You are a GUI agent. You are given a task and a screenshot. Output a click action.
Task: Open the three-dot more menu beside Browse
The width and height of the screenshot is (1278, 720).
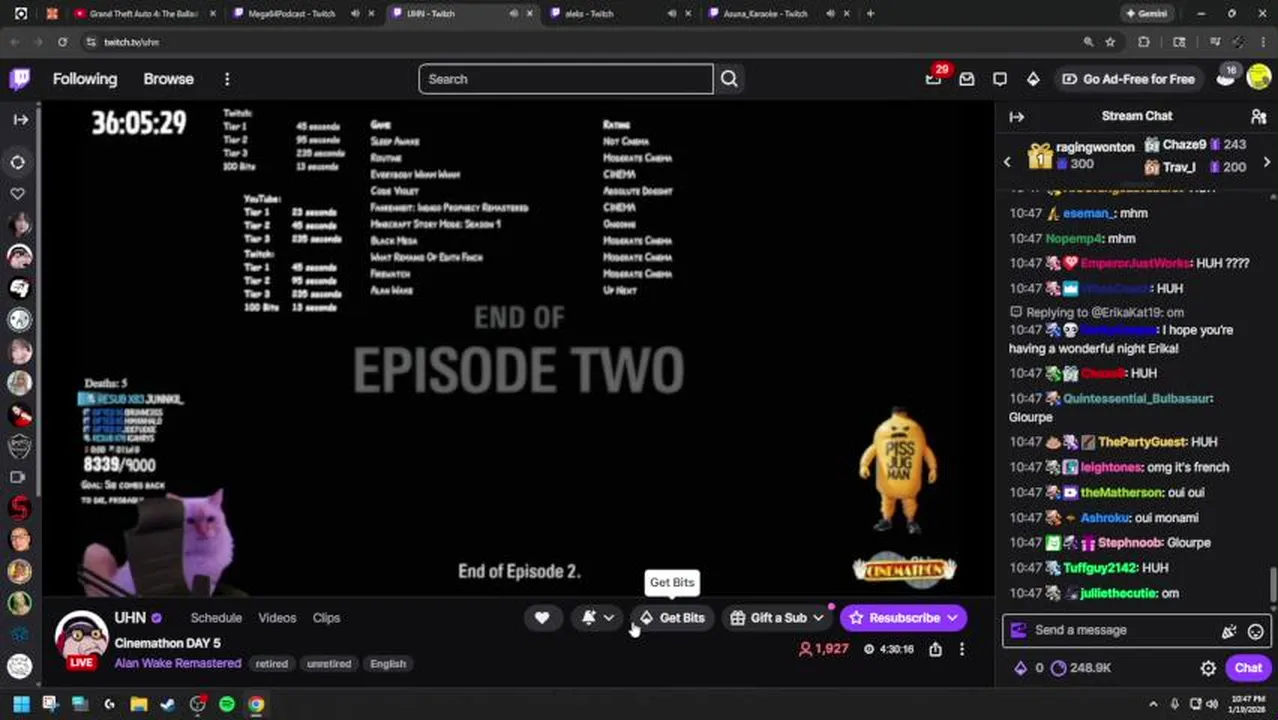tap(227, 79)
